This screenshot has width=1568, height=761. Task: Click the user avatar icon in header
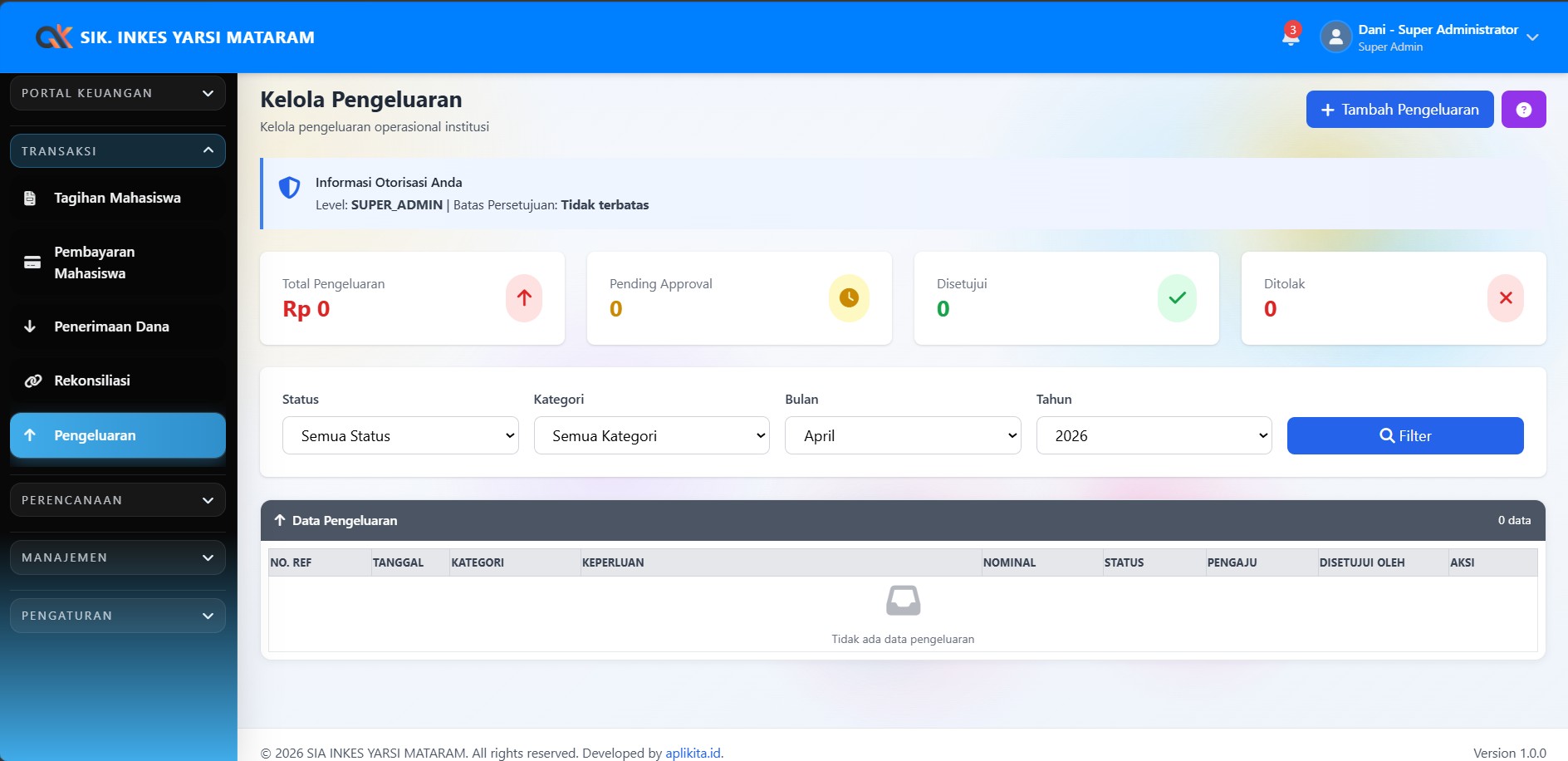1335,37
